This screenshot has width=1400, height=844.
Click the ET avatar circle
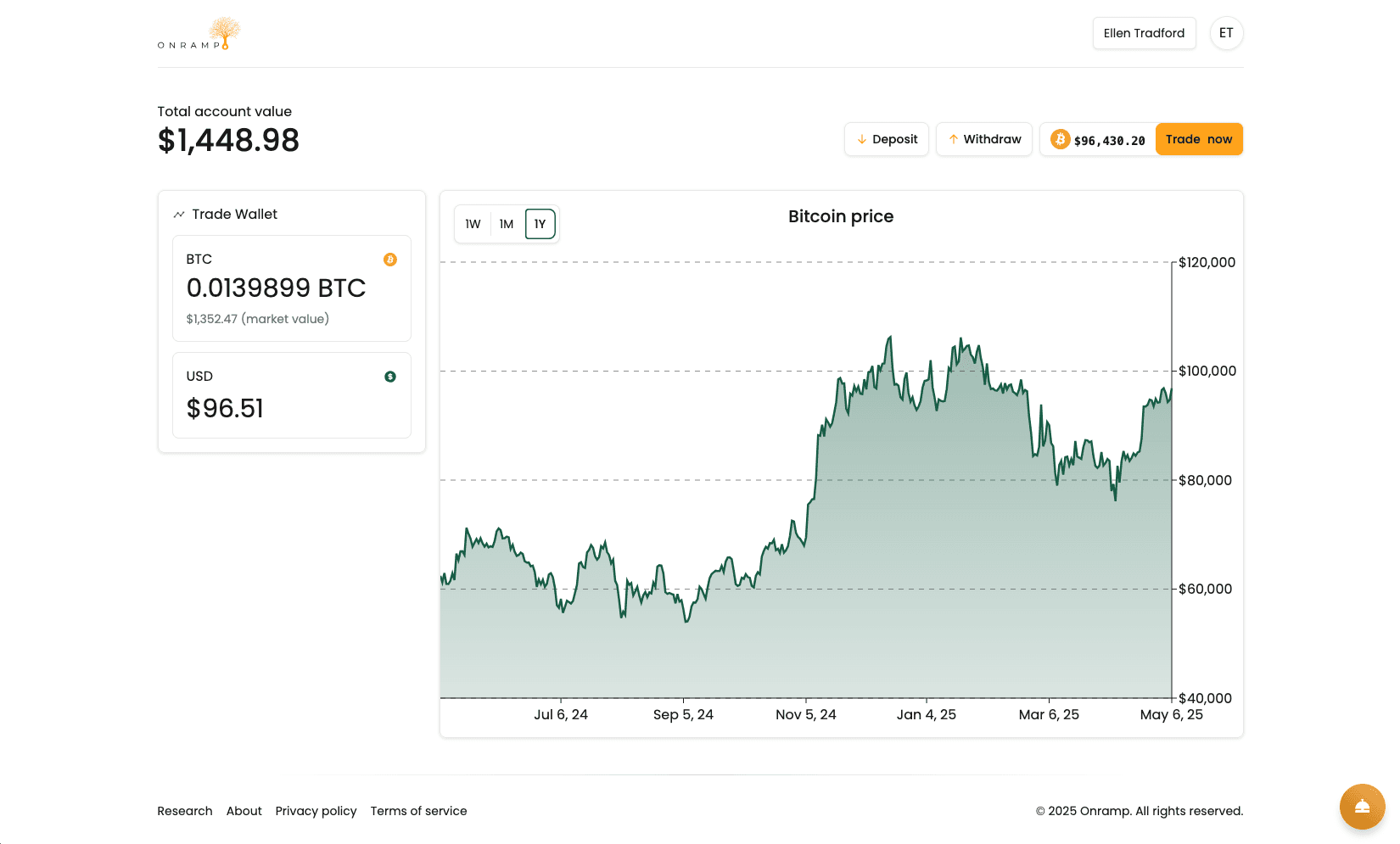click(1226, 33)
